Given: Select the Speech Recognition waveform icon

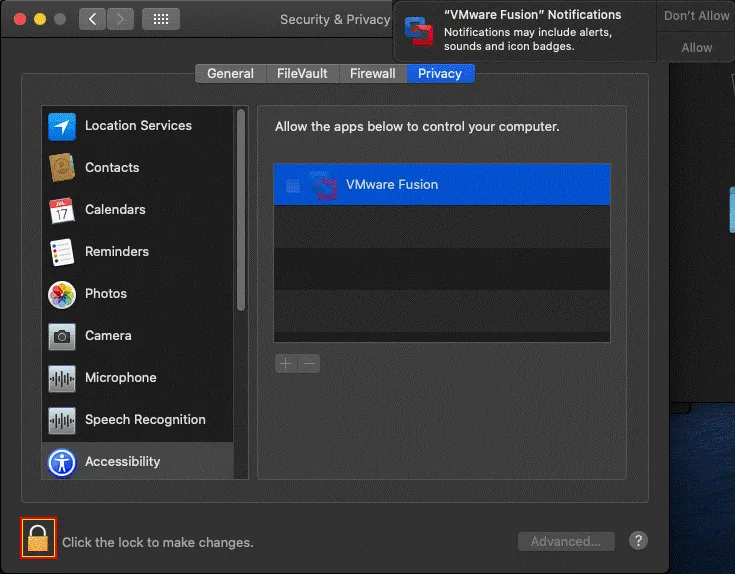Looking at the screenshot, I should pyautogui.click(x=62, y=420).
